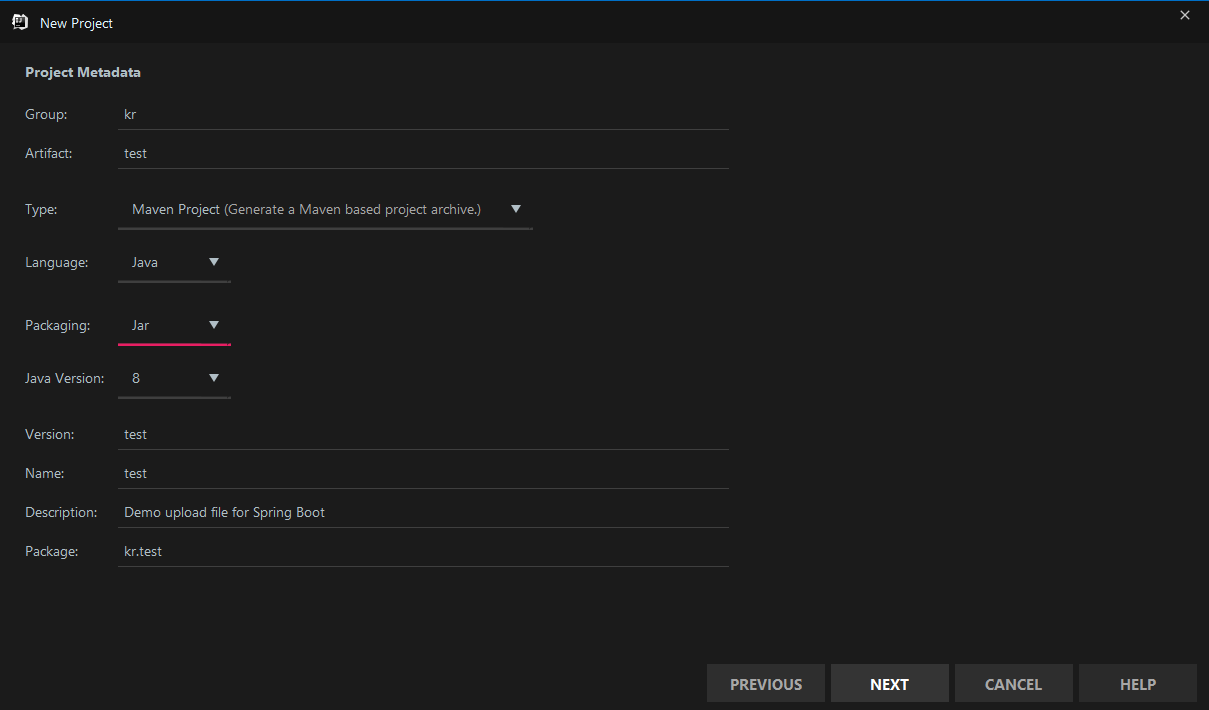Click into the Artifact text field

422,153
